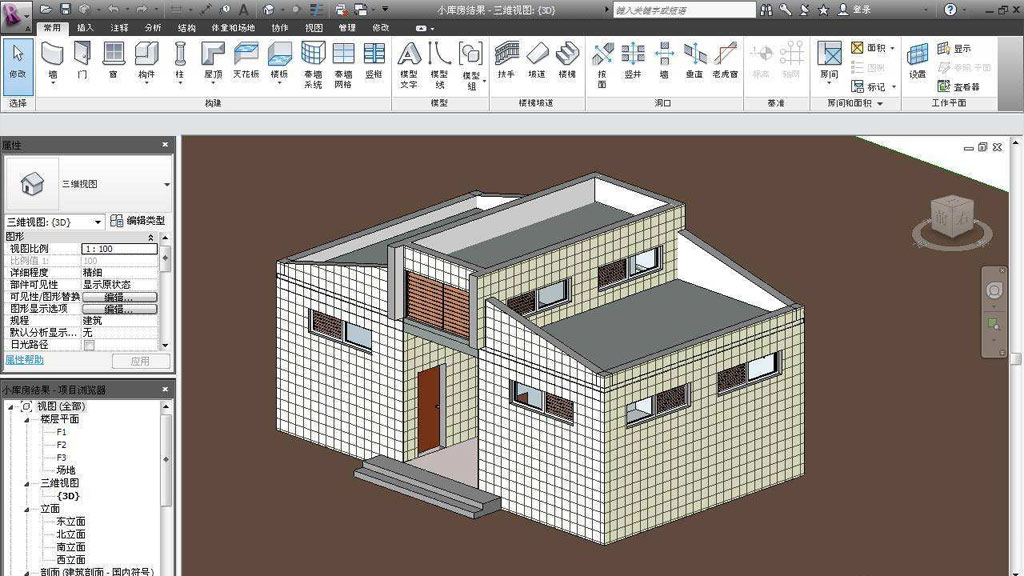Select the 门 (Door) tool in ribbon
The image size is (1024, 576).
click(x=82, y=58)
